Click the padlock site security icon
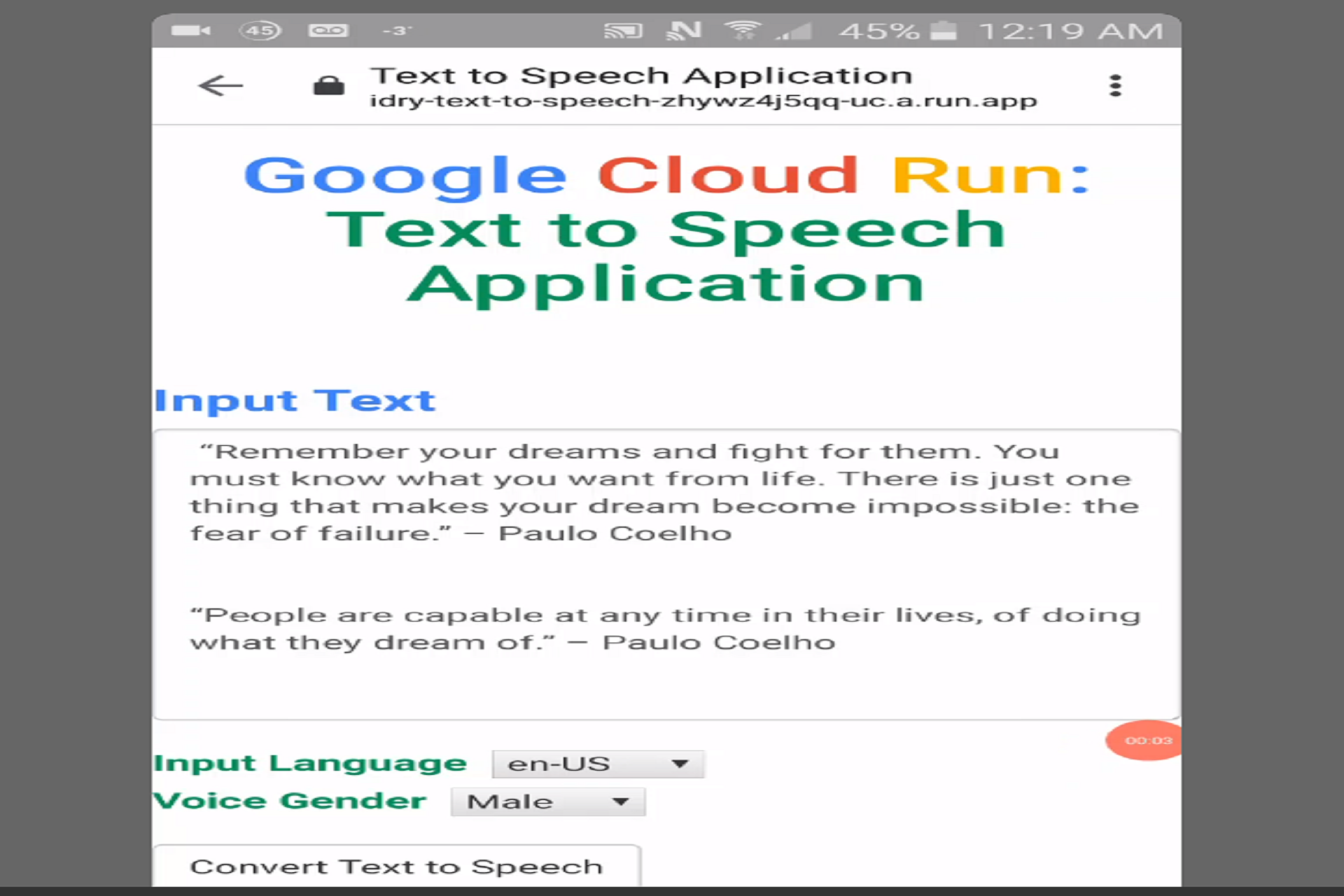1344x896 pixels. 328,85
